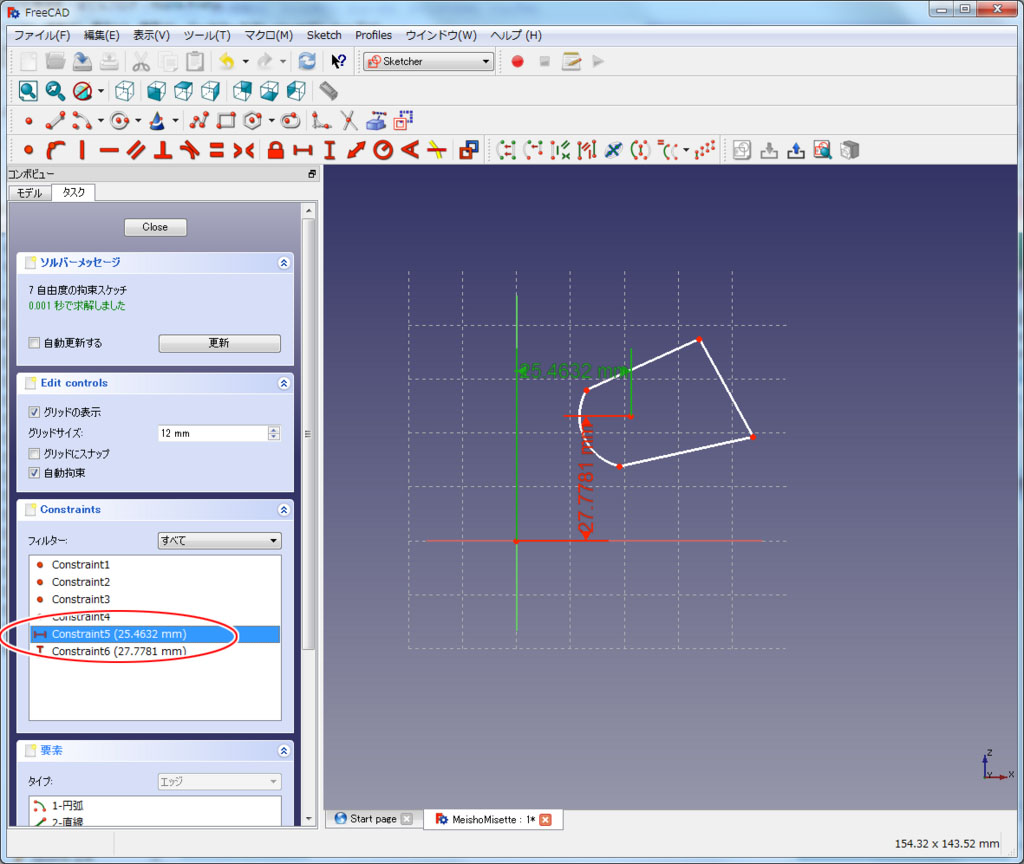
Task: Open the draw style dropdown arrow
Action: [101, 91]
